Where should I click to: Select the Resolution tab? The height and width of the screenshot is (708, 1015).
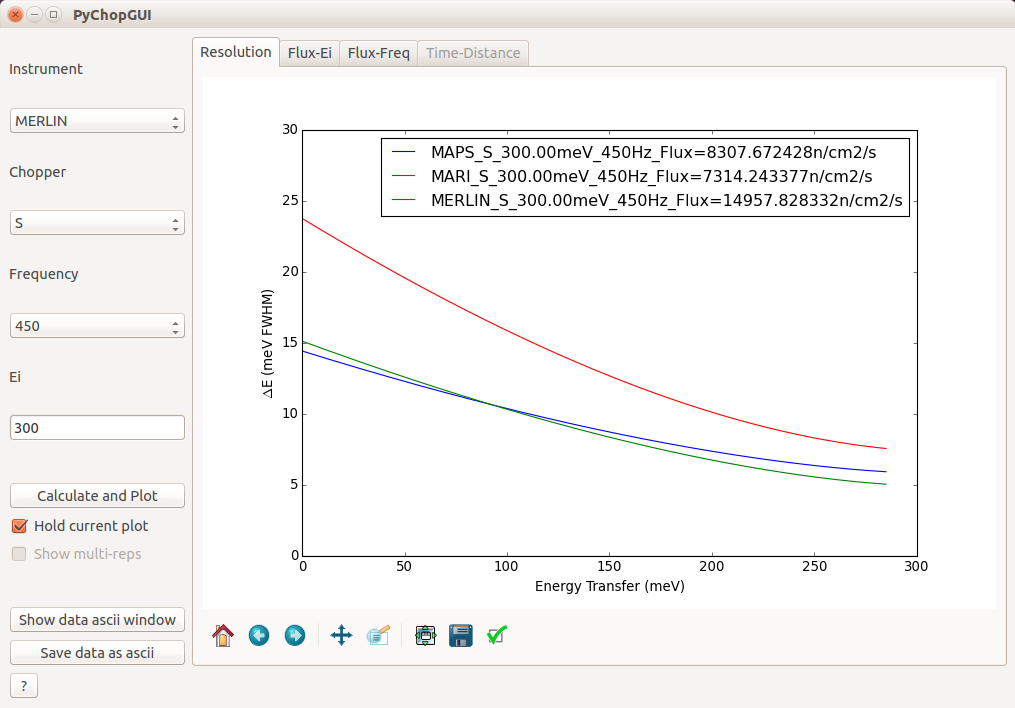click(236, 52)
